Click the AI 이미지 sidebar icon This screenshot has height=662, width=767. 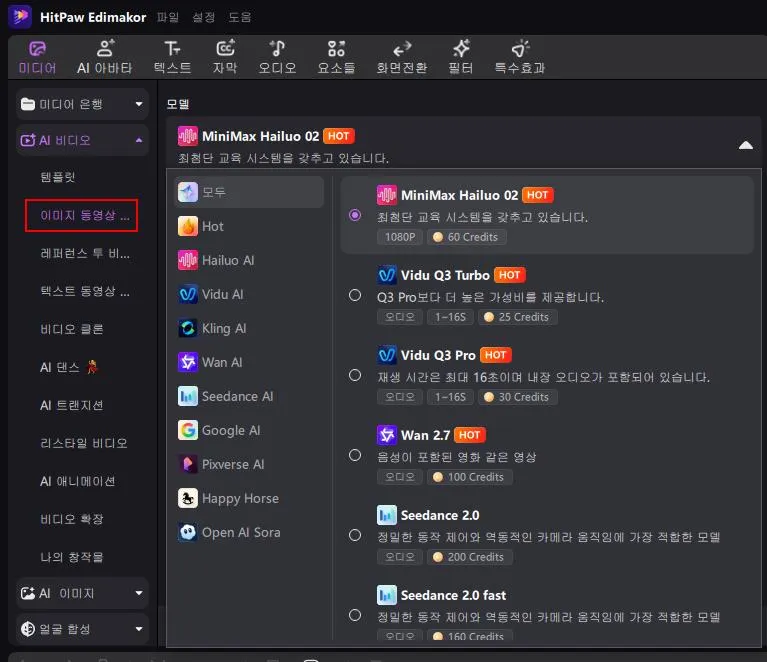[x=28, y=594]
